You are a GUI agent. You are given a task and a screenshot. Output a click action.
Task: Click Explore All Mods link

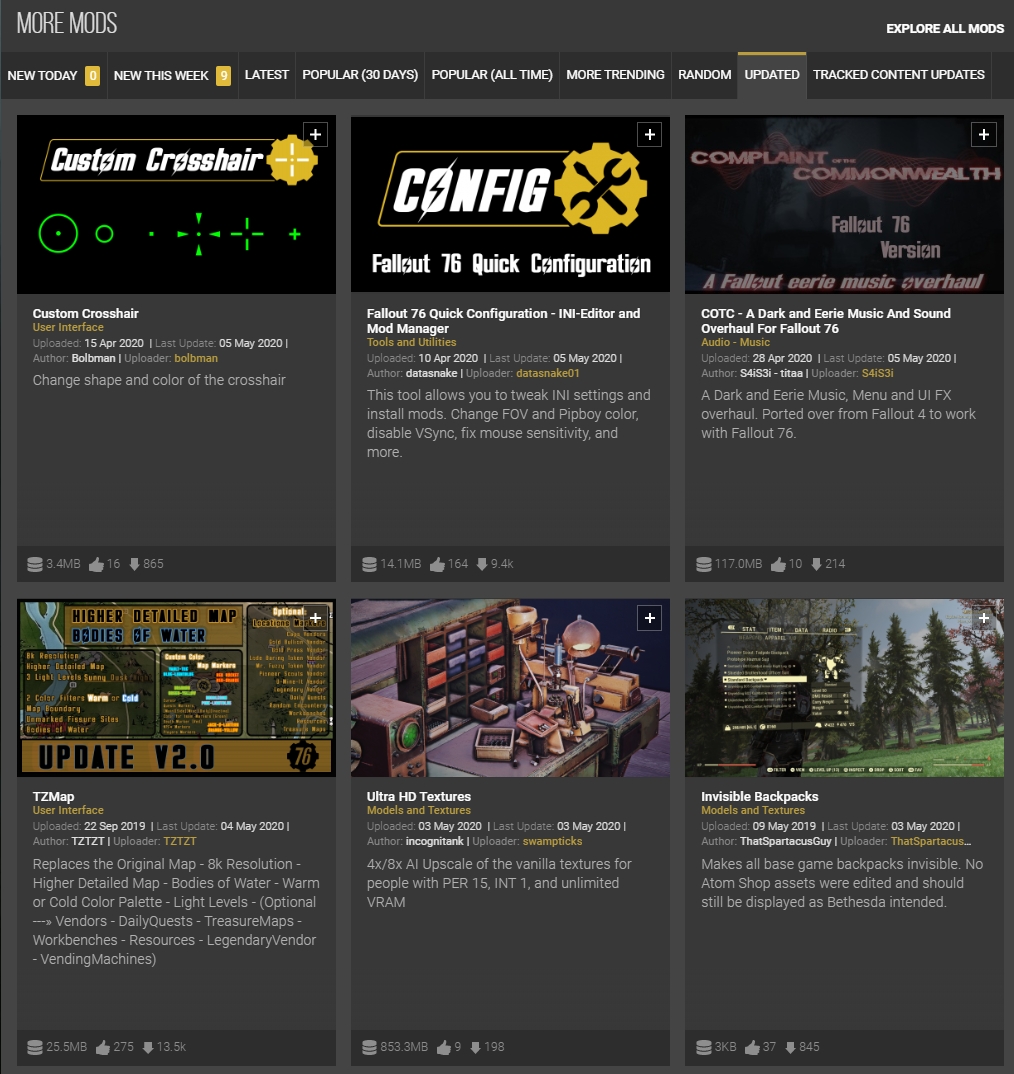pyautogui.click(x=945, y=29)
